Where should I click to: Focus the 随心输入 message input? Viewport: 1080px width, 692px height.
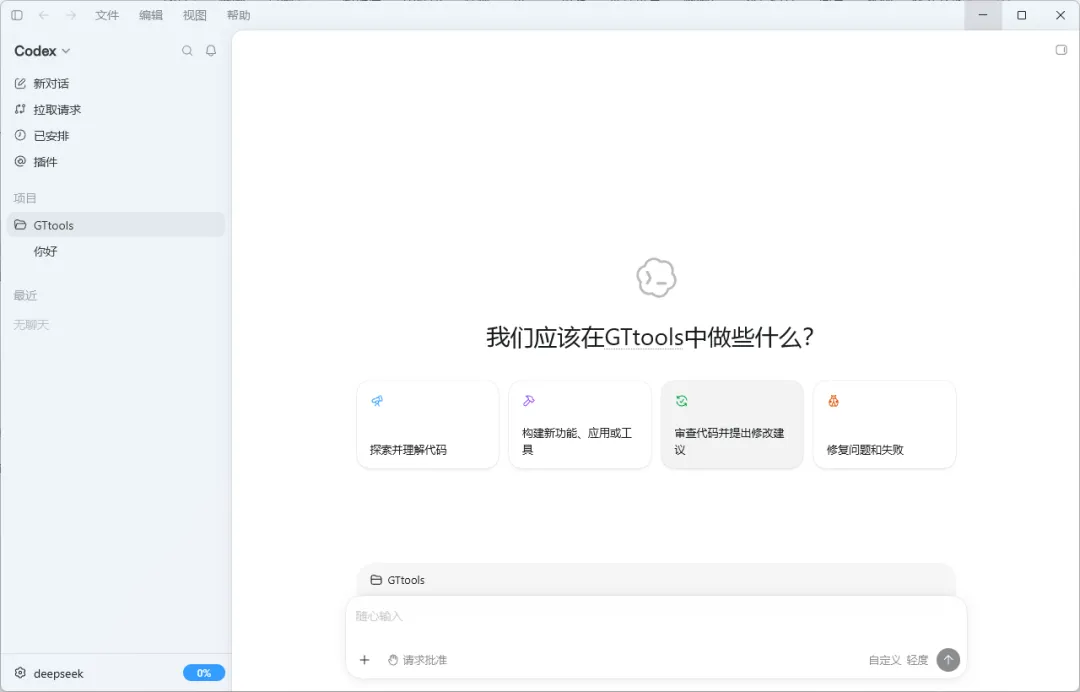point(656,616)
